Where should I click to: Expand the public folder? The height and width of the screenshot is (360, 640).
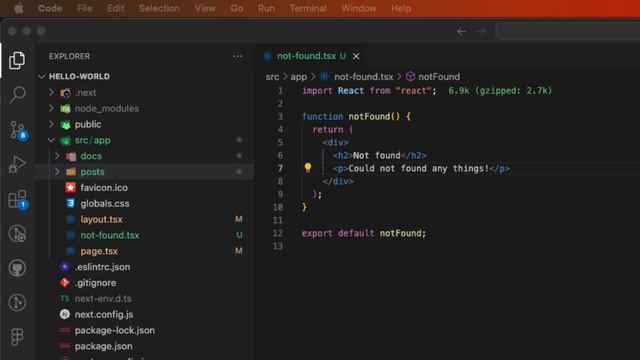(x=51, y=124)
